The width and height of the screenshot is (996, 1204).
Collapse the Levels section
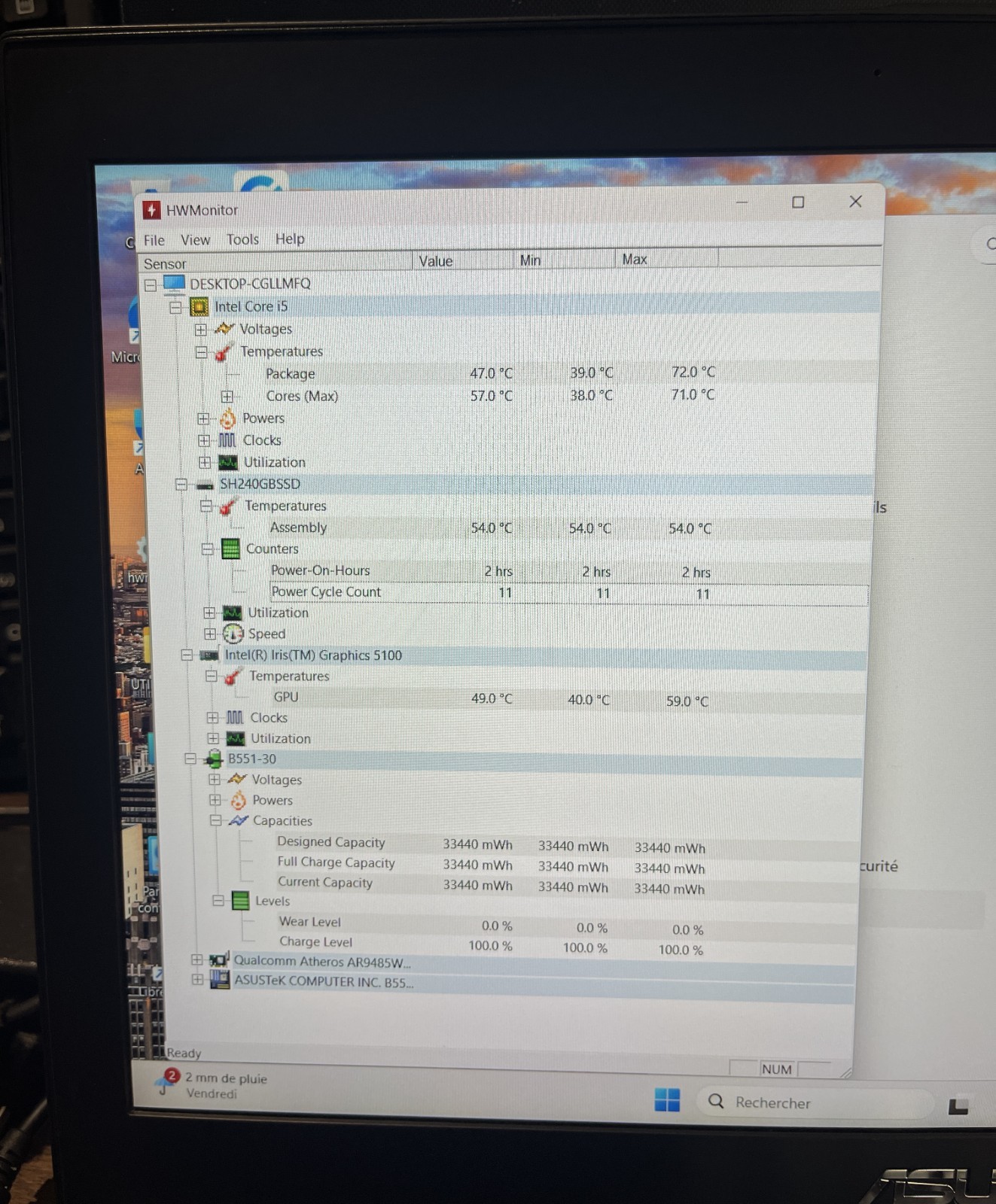pos(218,901)
